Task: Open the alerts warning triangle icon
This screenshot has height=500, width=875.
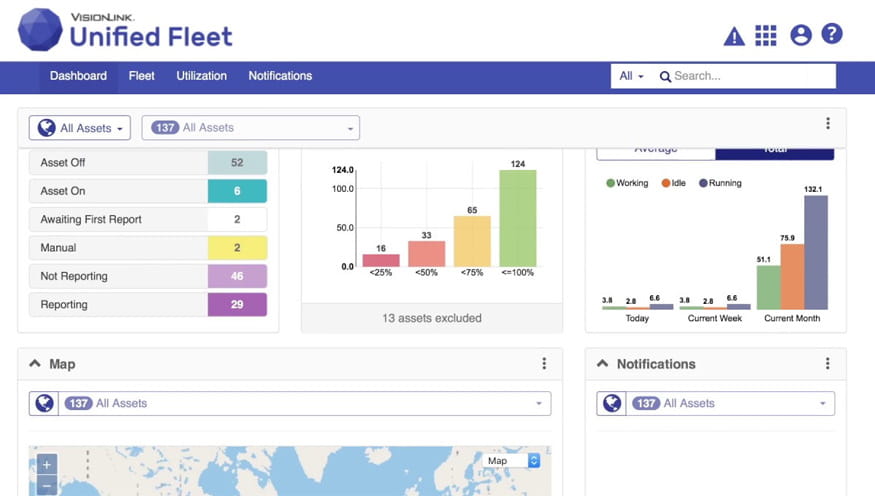Action: (x=734, y=37)
